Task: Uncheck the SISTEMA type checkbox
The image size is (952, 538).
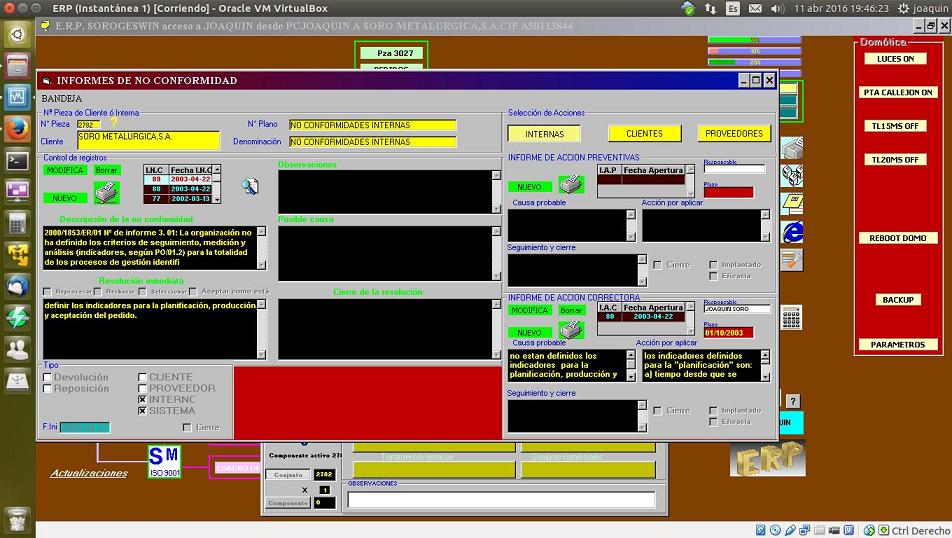Action: click(x=142, y=411)
